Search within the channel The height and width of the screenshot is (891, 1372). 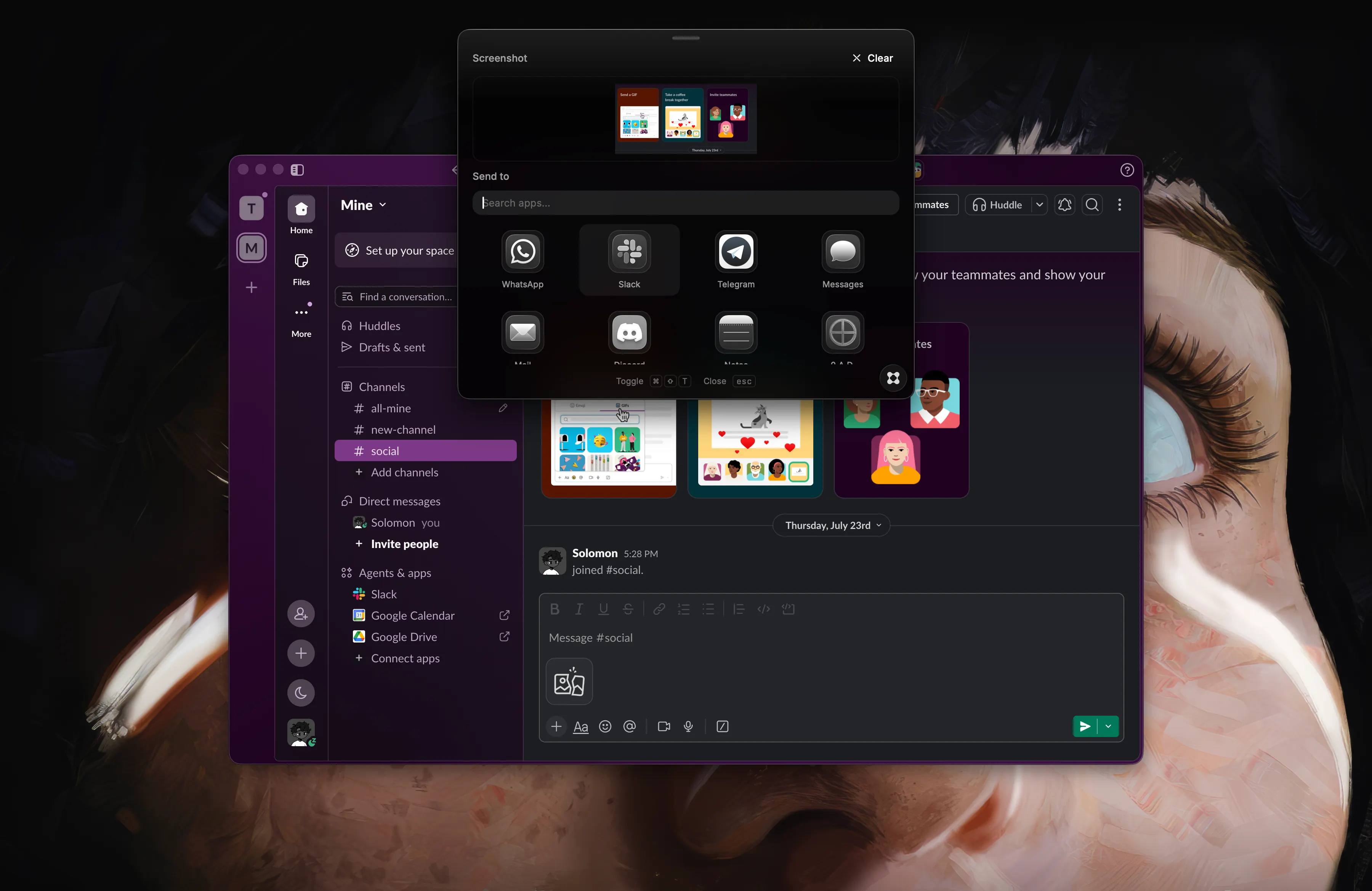(x=1092, y=205)
